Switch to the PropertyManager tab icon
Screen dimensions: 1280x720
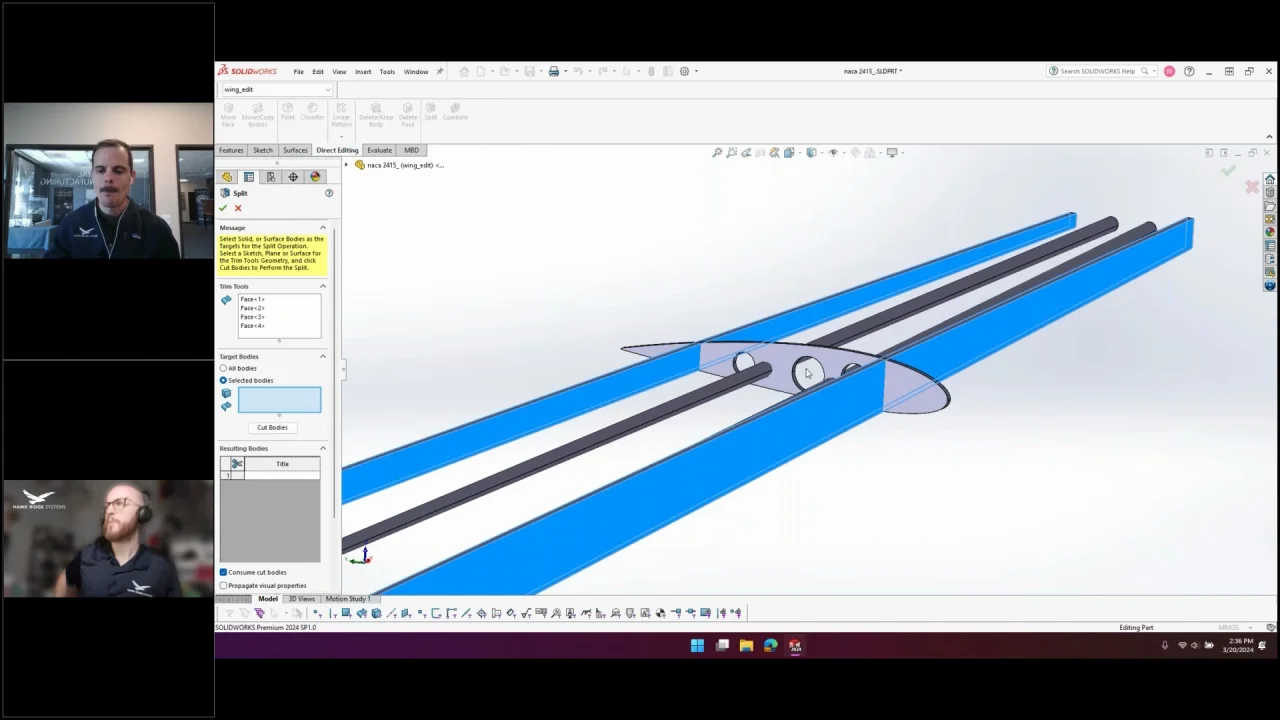249,177
